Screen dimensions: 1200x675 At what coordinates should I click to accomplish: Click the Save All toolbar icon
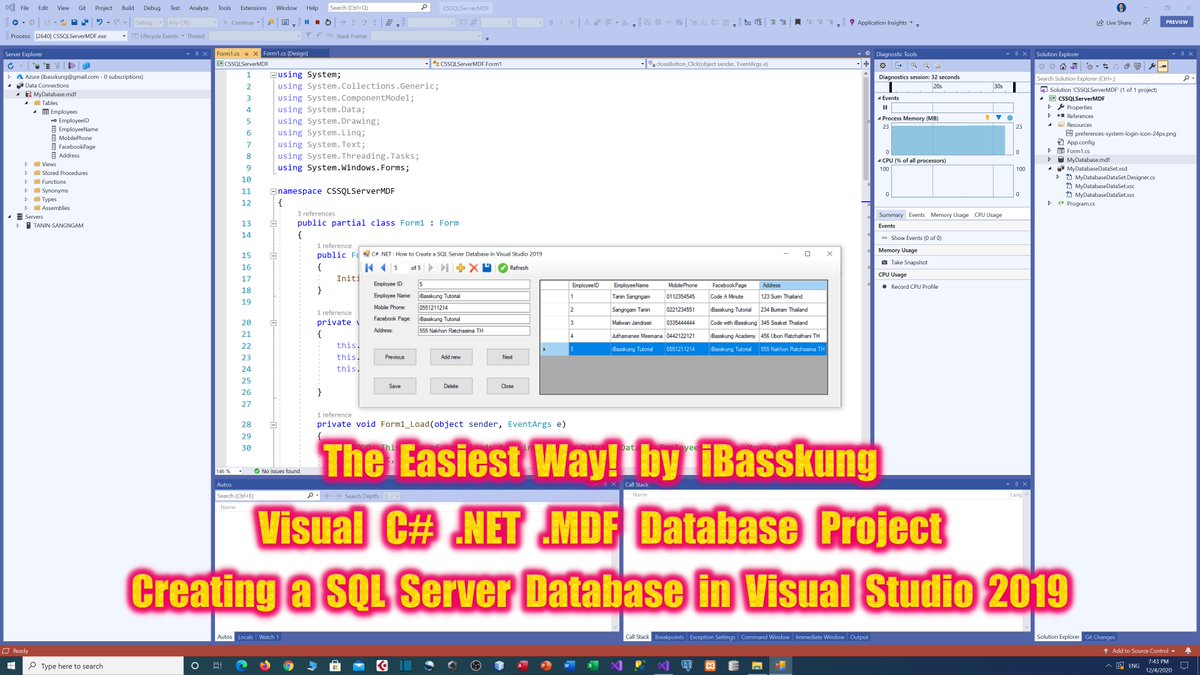point(85,22)
